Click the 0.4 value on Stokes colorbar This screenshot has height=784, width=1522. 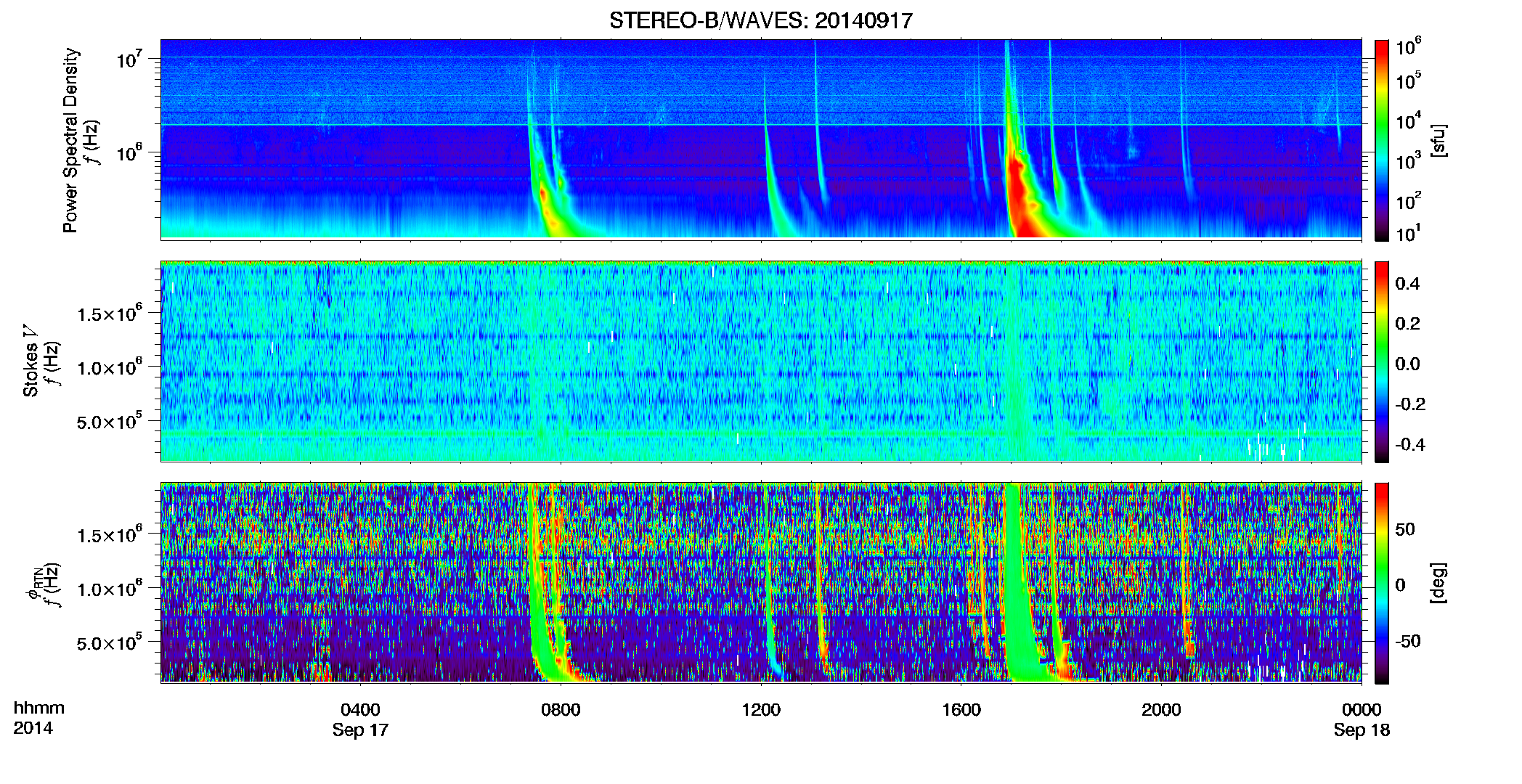(x=1407, y=284)
